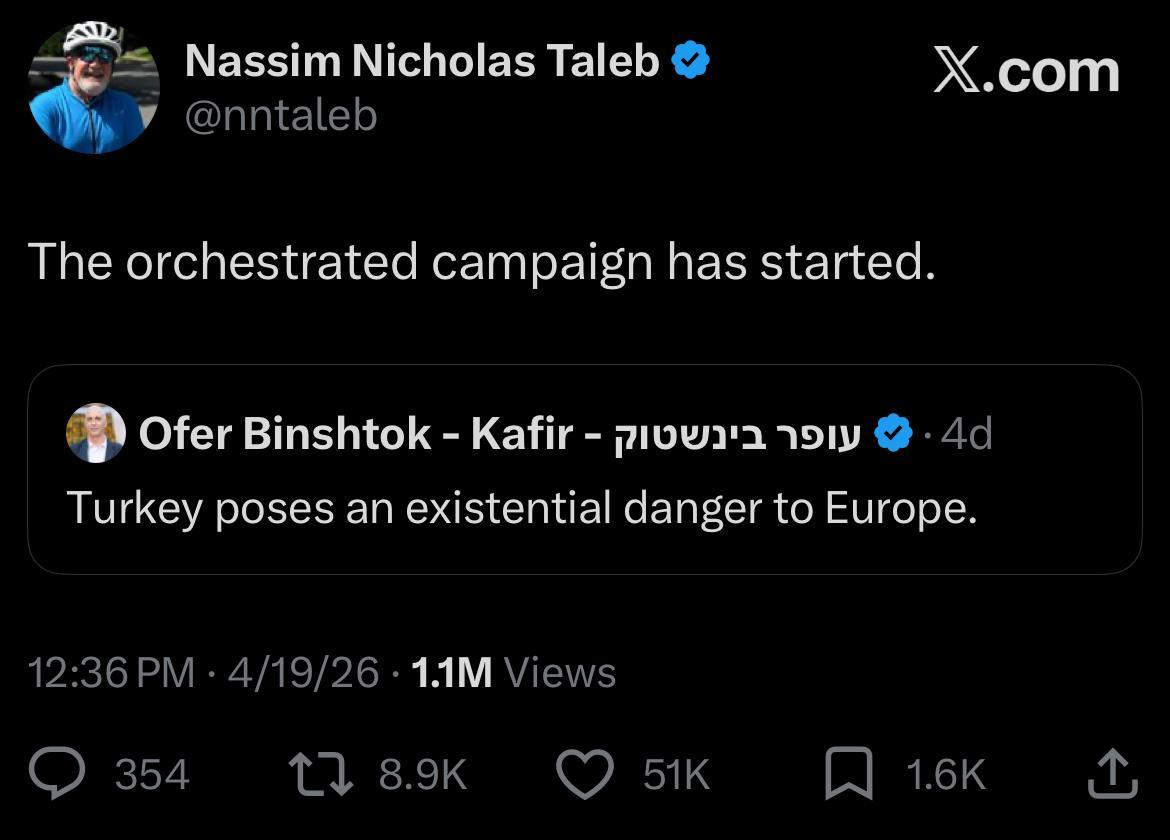Click the 51K likes count
The image size is (1170, 840).
click(x=676, y=775)
